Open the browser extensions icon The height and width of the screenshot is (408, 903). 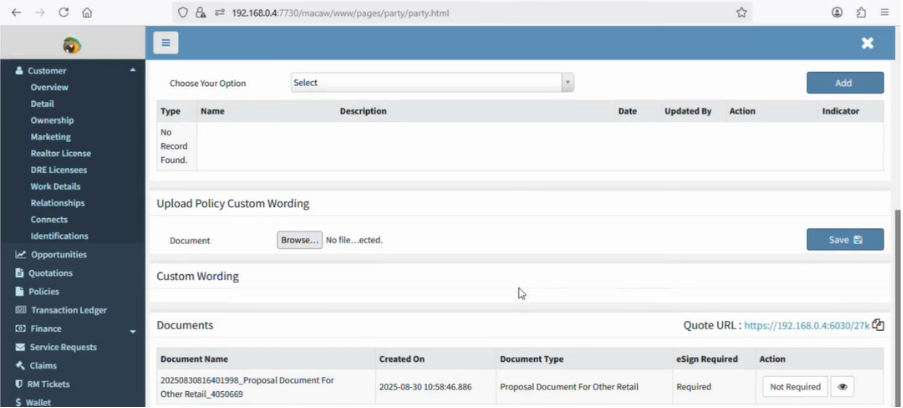click(861, 12)
